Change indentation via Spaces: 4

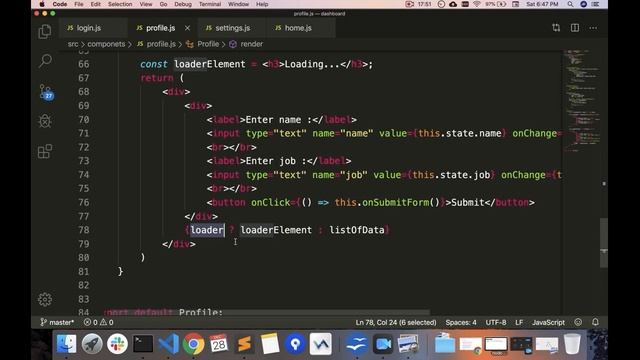pos(461,322)
